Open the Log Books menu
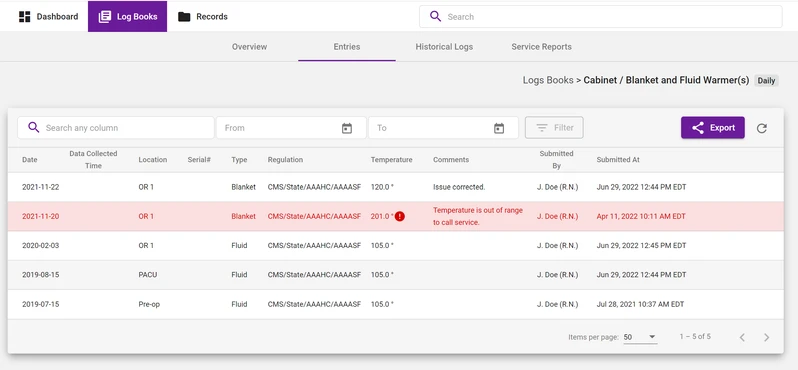 coord(127,16)
